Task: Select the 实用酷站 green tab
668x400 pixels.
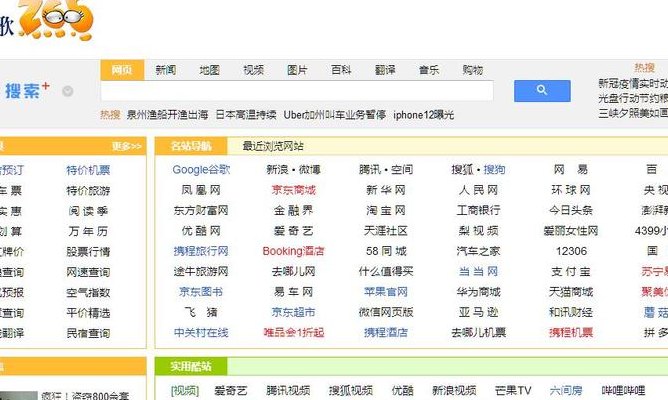Action: point(191,366)
